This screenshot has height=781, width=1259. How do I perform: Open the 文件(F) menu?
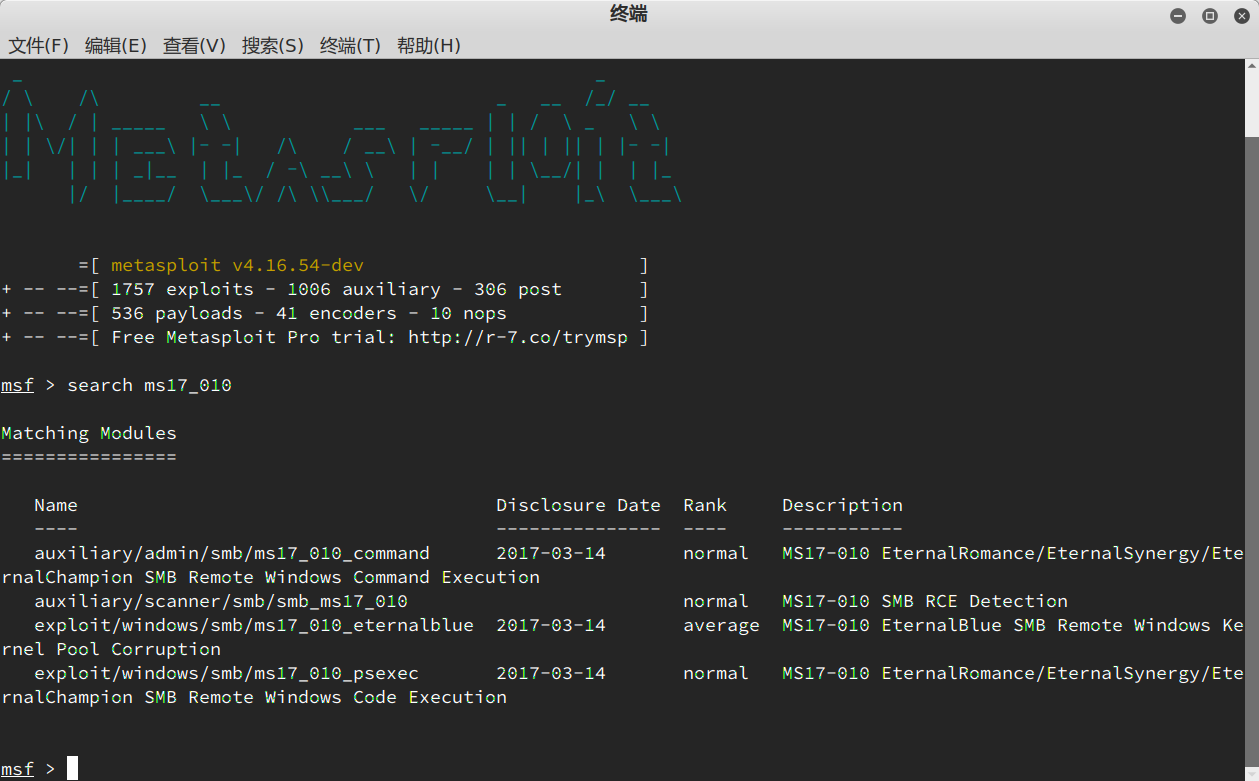39,45
